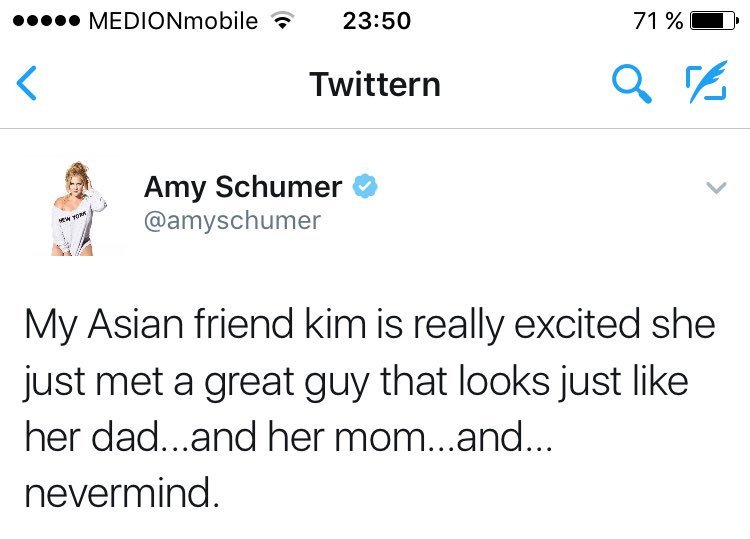Image resolution: width=750 pixels, height=539 pixels.
Task: Open Amy Schumer's profile picture
Action: 78,207
